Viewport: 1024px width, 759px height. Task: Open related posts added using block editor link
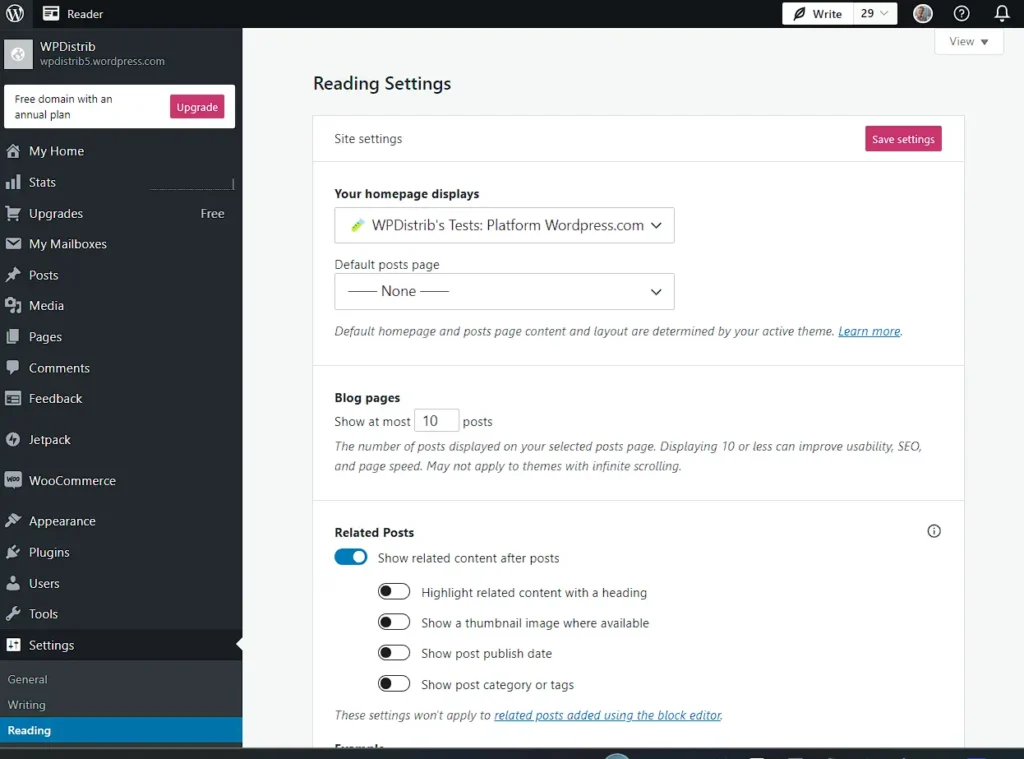(607, 715)
